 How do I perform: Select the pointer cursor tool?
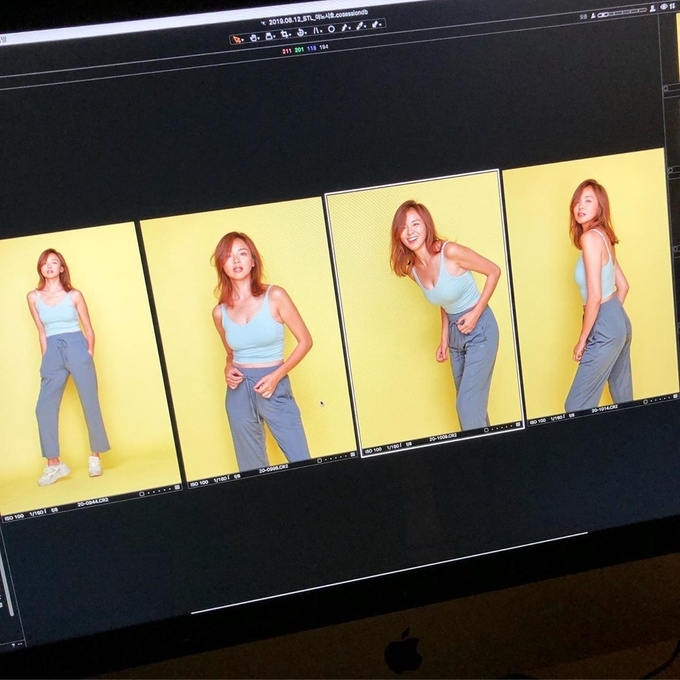tap(236, 39)
